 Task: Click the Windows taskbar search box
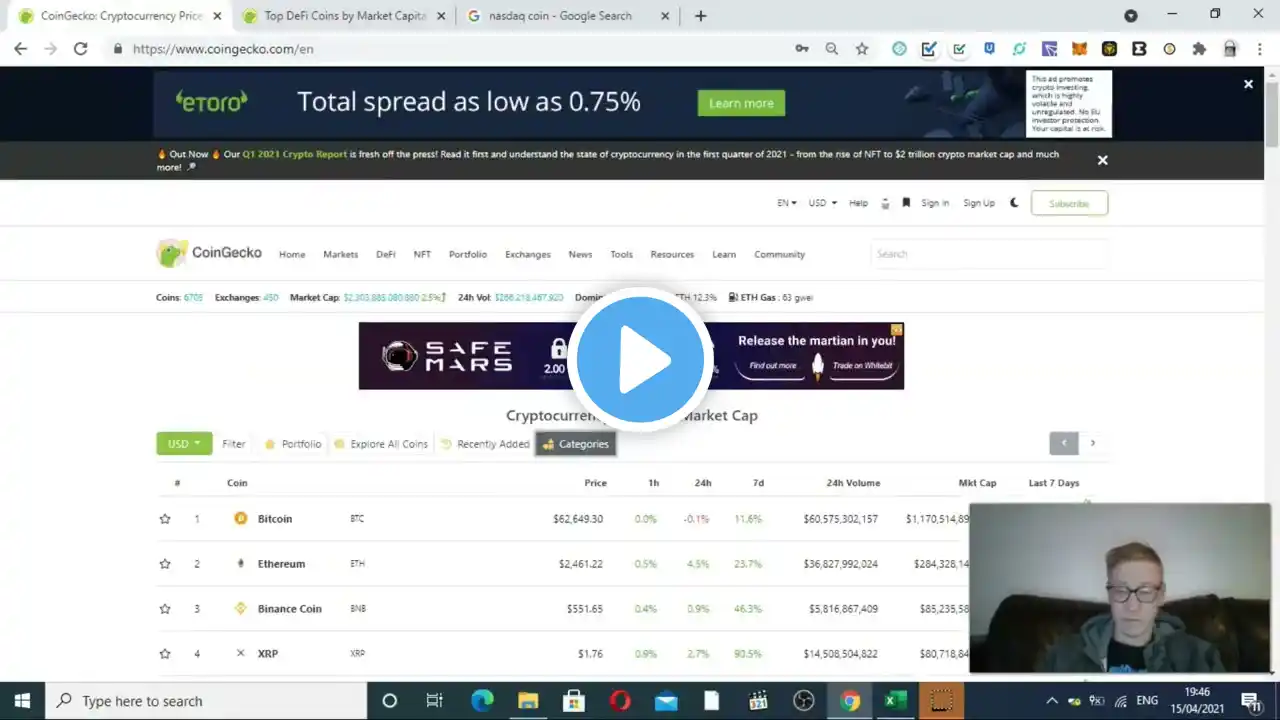tap(206, 701)
